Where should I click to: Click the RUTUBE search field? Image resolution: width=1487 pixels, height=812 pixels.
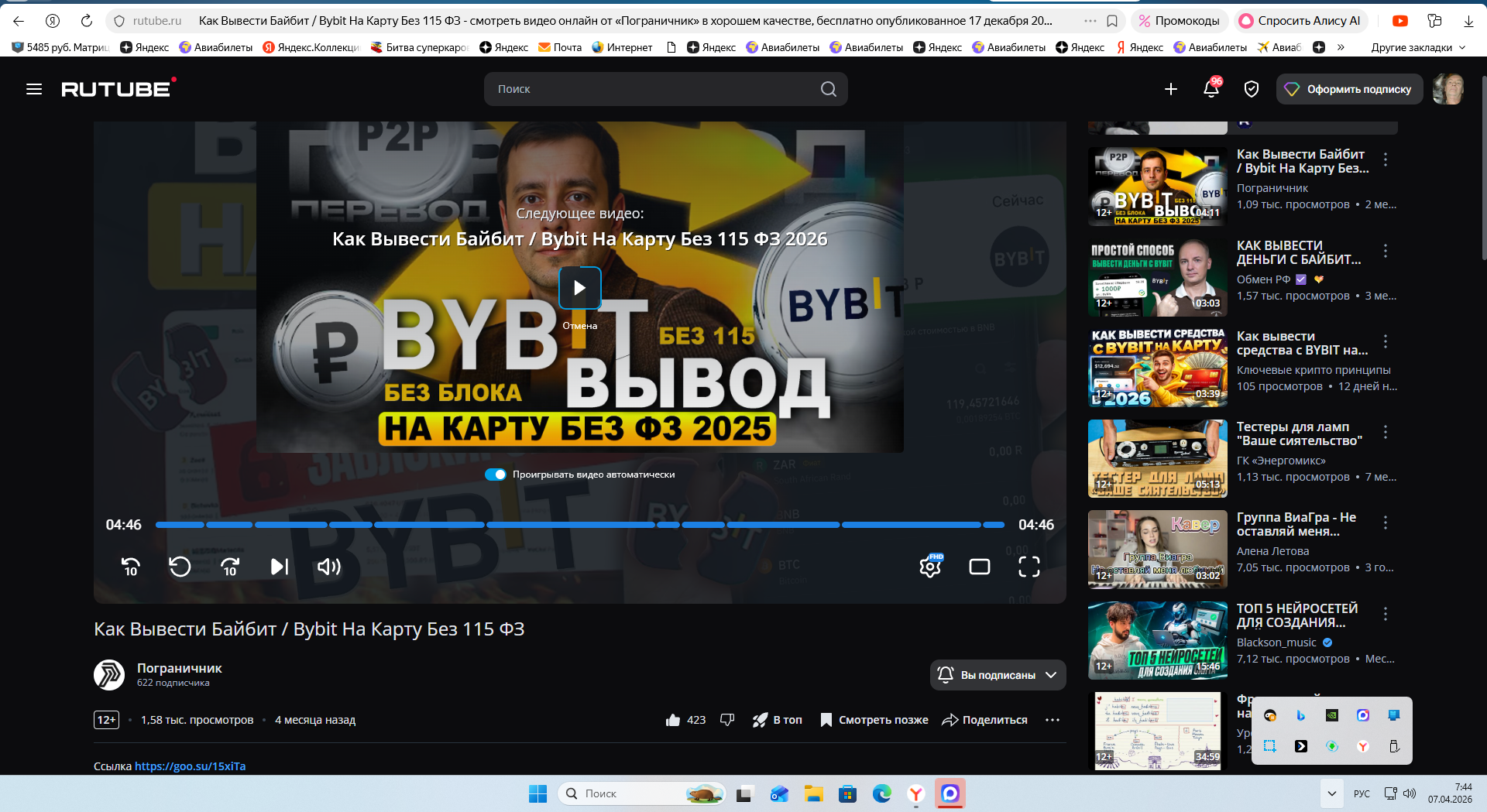click(x=654, y=89)
